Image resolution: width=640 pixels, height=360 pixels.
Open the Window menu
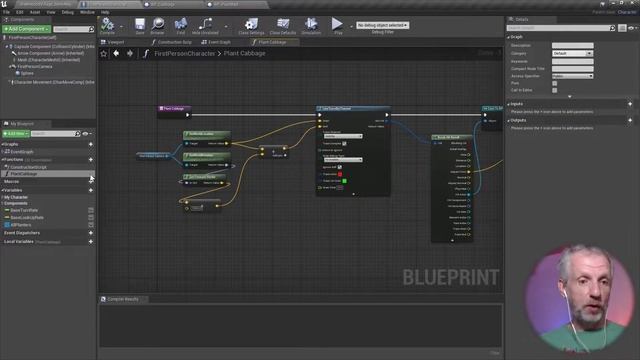click(87, 12)
